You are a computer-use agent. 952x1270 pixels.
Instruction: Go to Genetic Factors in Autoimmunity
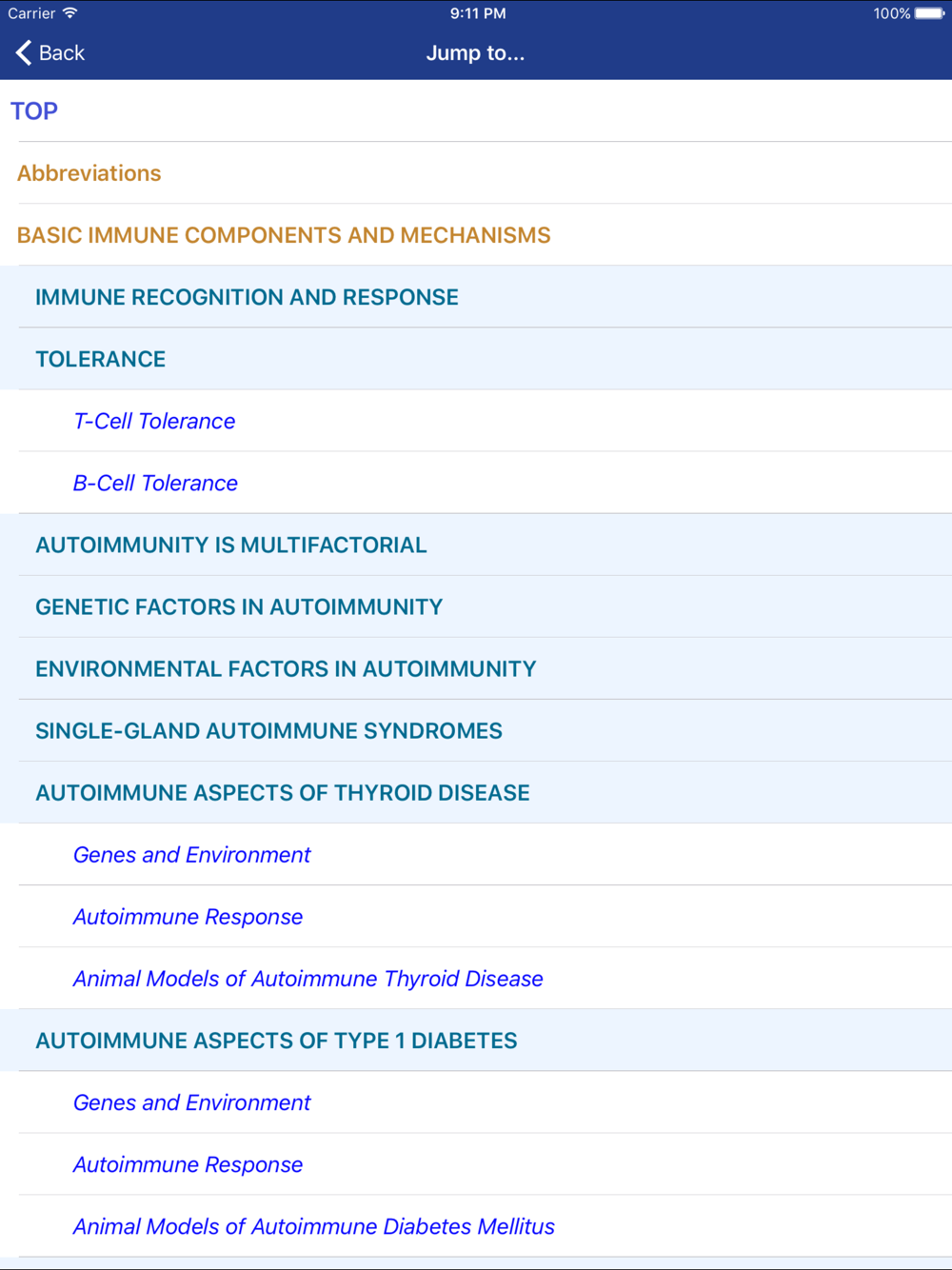point(476,605)
